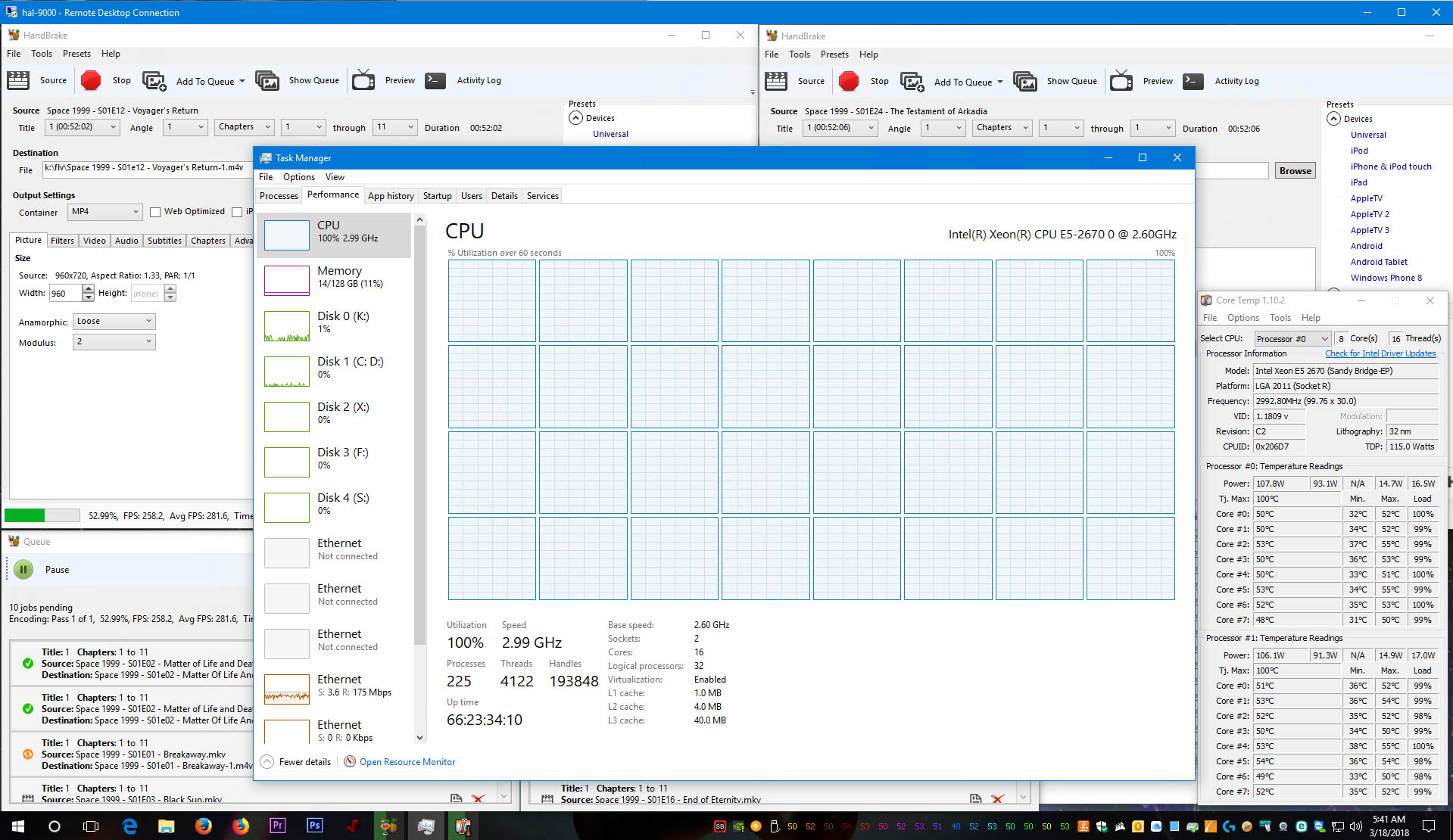Launch Photoshop from the taskbar

[x=314, y=826]
